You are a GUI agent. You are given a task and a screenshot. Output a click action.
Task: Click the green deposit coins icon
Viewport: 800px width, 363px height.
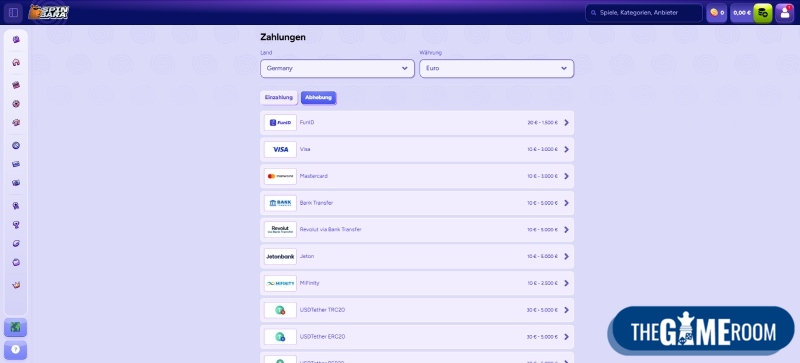(763, 13)
